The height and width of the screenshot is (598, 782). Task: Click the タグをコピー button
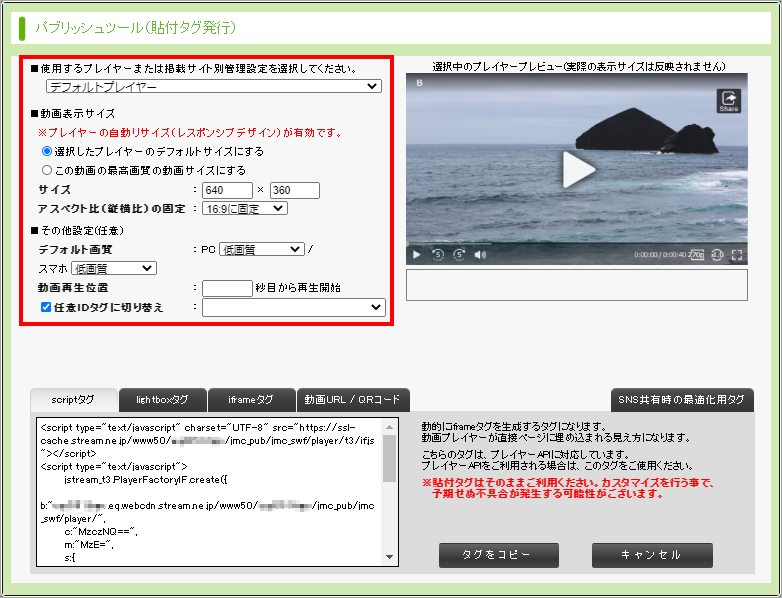pos(499,555)
